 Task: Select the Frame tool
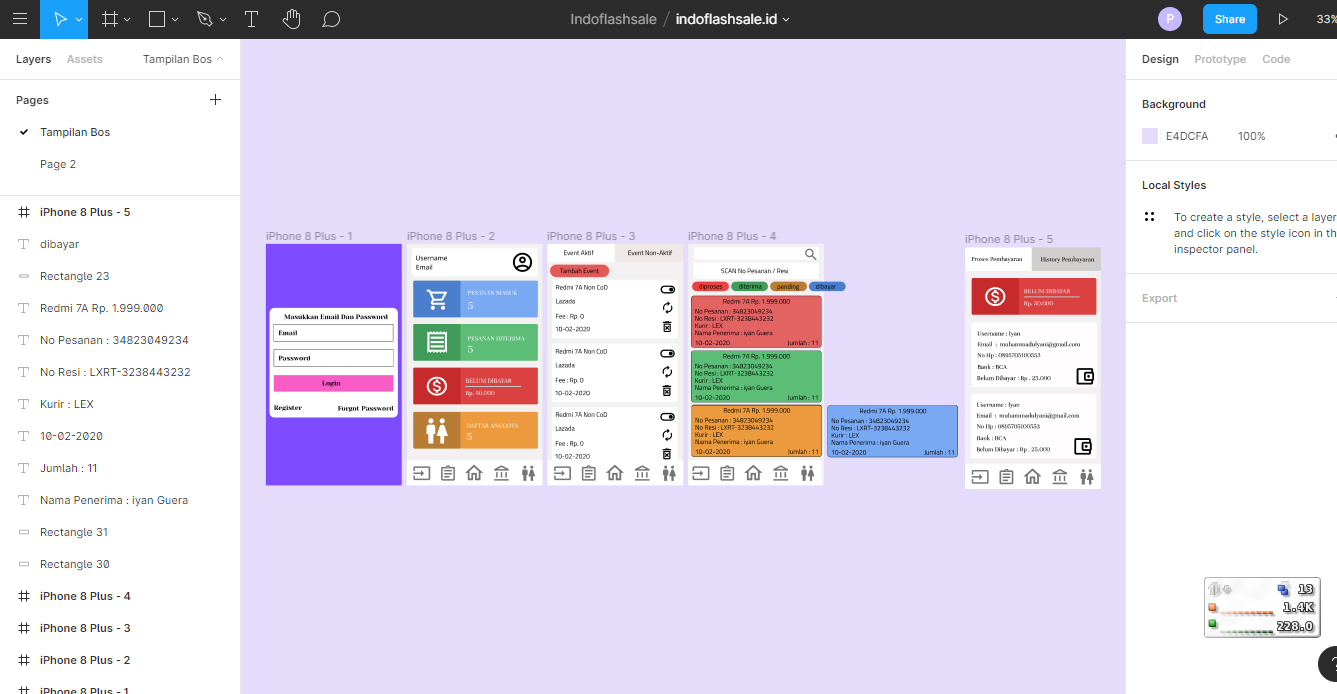pos(109,19)
